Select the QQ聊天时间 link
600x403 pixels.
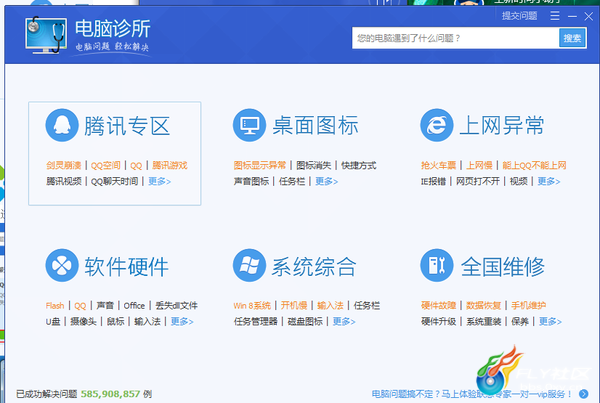(x=114, y=181)
